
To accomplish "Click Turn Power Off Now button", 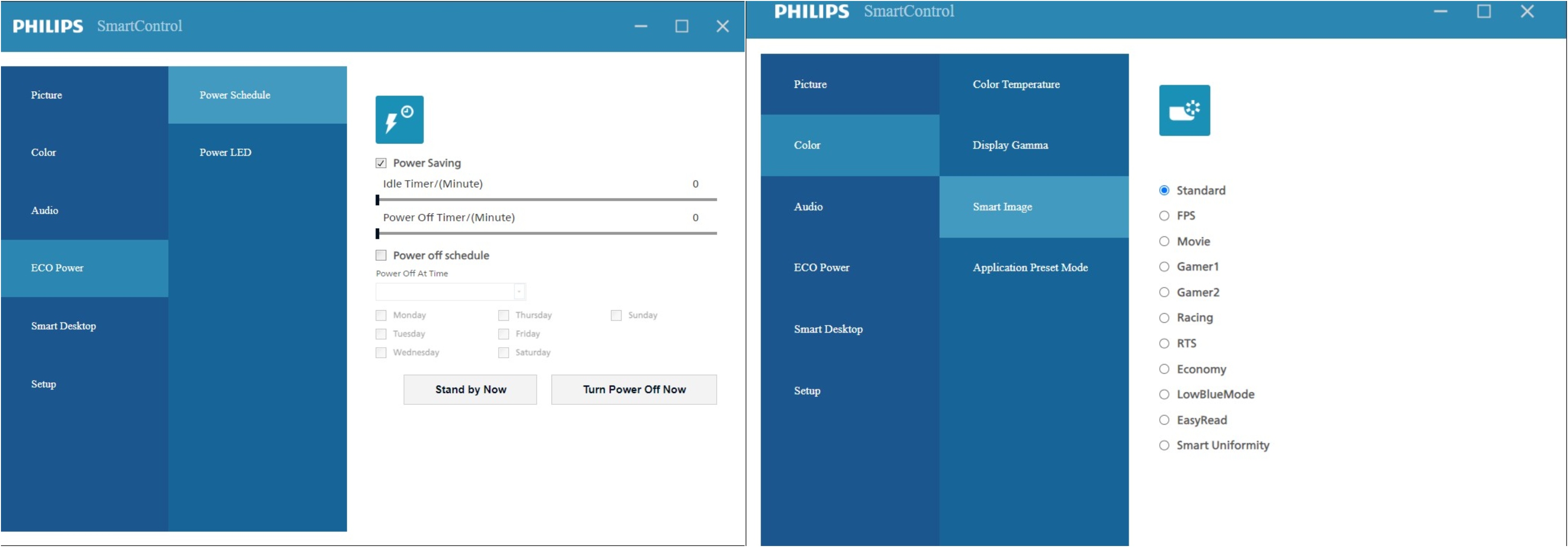I will (x=634, y=389).
